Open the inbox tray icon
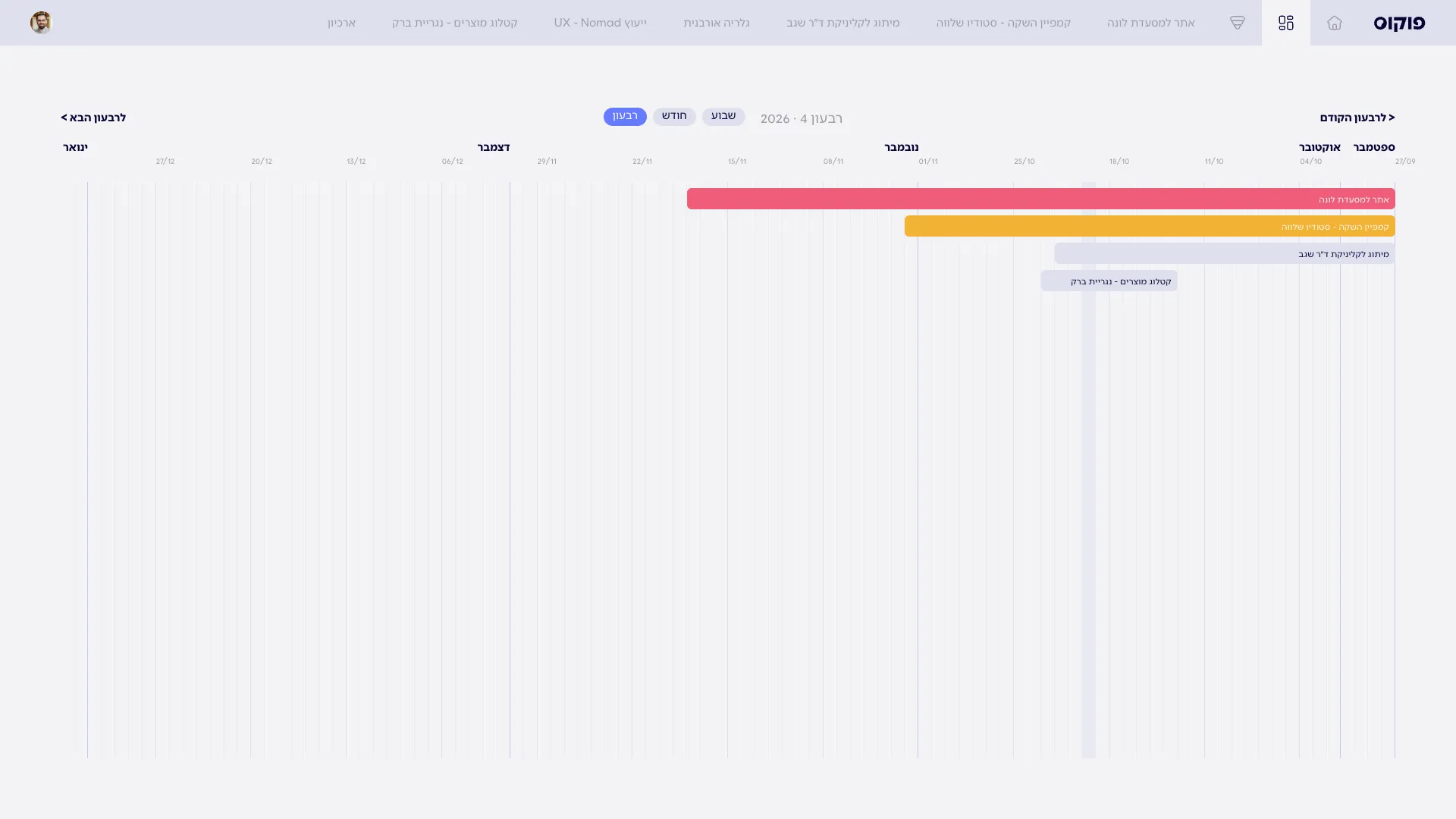This screenshot has height=819, width=1456. [1237, 23]
